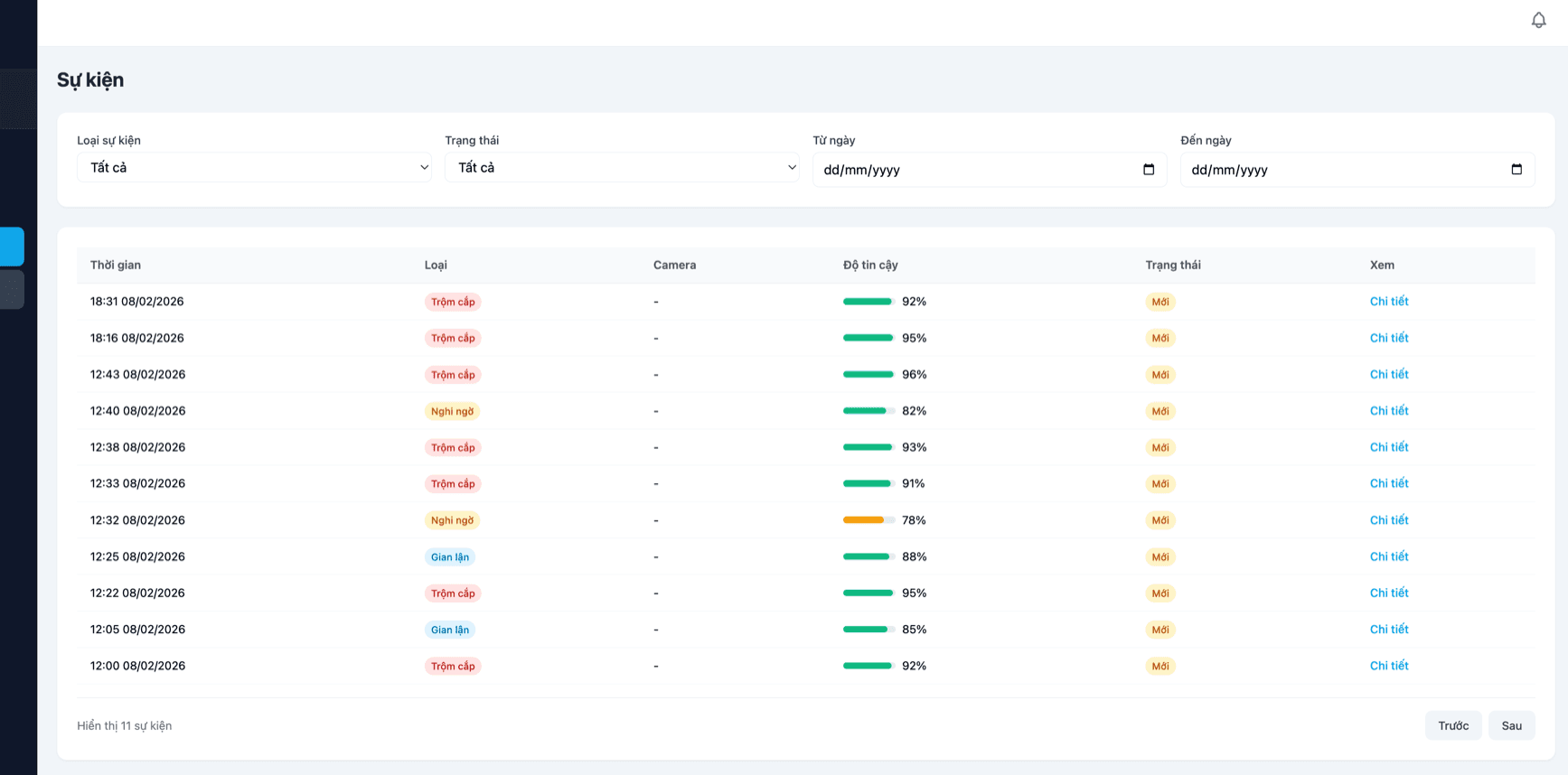
Task: Click the Gian lận tag at 12:25
Action: (449, 557)
